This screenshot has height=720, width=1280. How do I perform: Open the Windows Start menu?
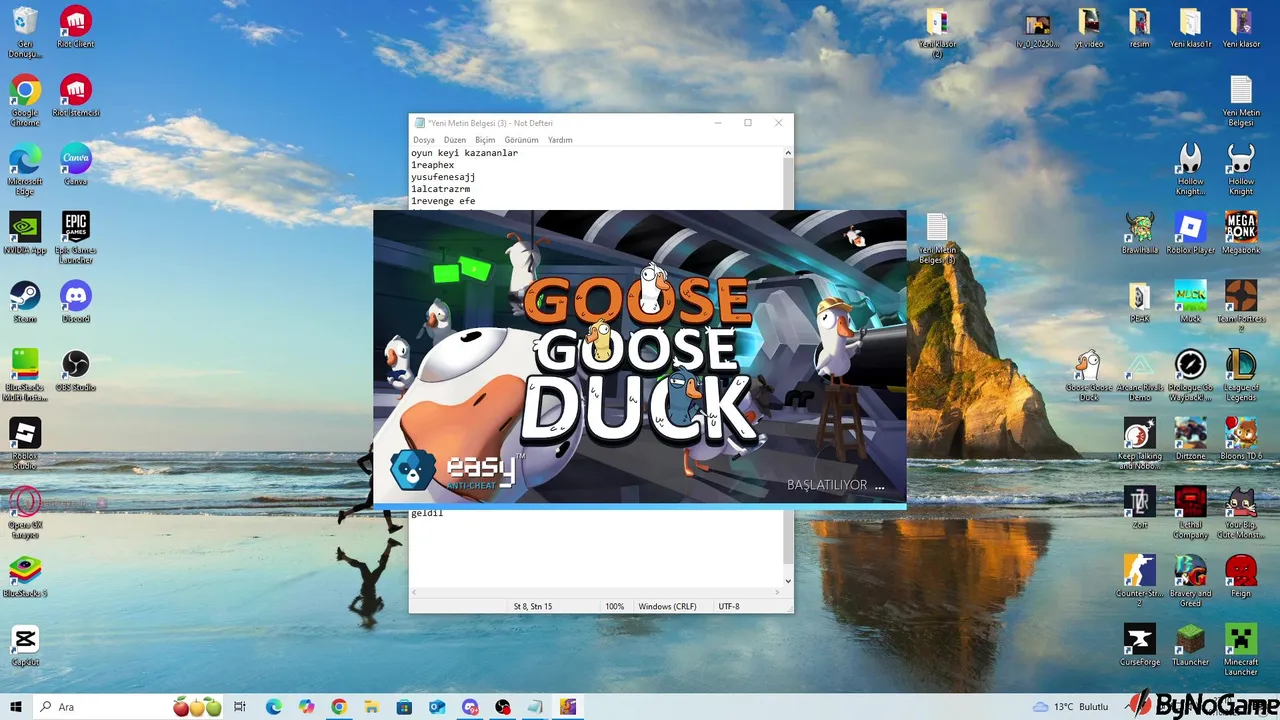tap(16, 707)
